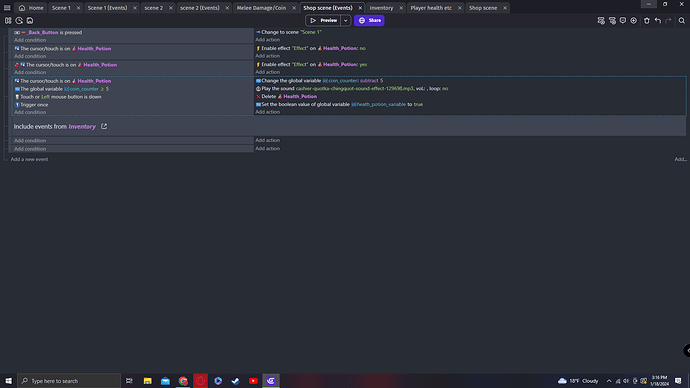Select coin_counter subtract 5 action
This screenshot has width=690, height=388.
point(319,81)
